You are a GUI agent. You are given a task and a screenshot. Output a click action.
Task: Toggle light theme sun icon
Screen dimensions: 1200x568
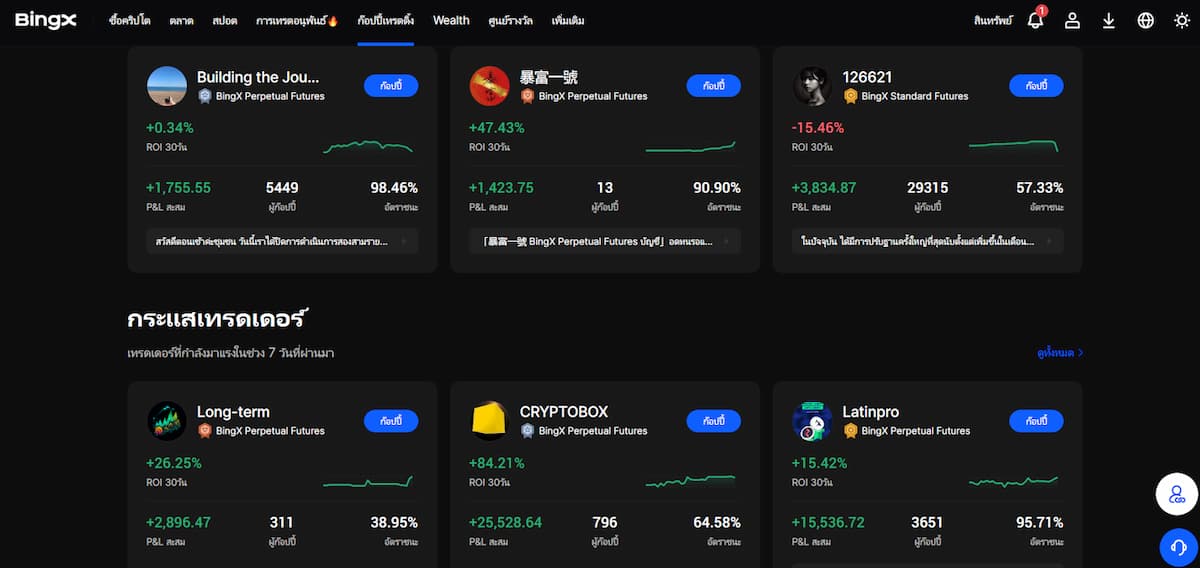[1182, 20]
